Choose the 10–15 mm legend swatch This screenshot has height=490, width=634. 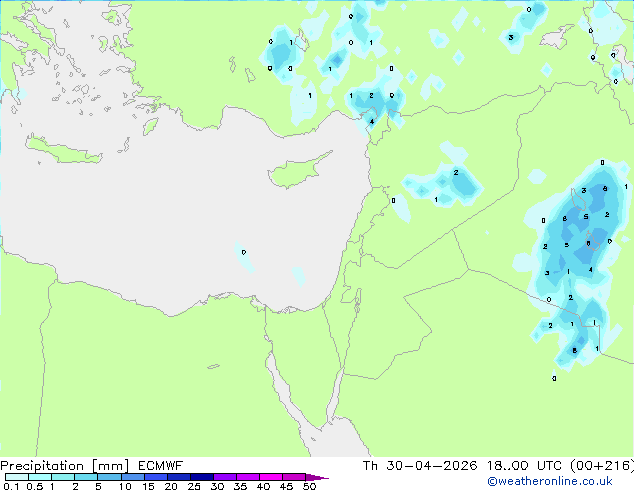pyautogui.click(x=132, y=477)
